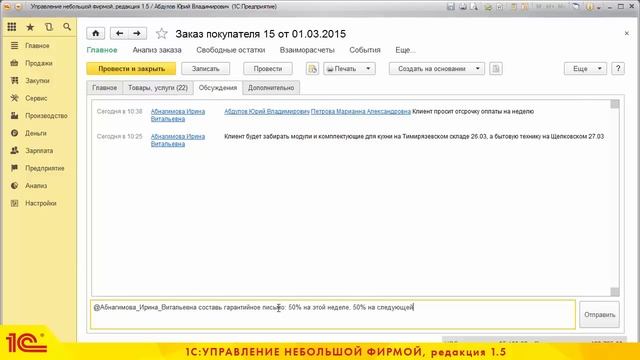The image size is (640, 360).
Task: Open search magnifier in sidebar header
Action: click(x=67, y=27)
